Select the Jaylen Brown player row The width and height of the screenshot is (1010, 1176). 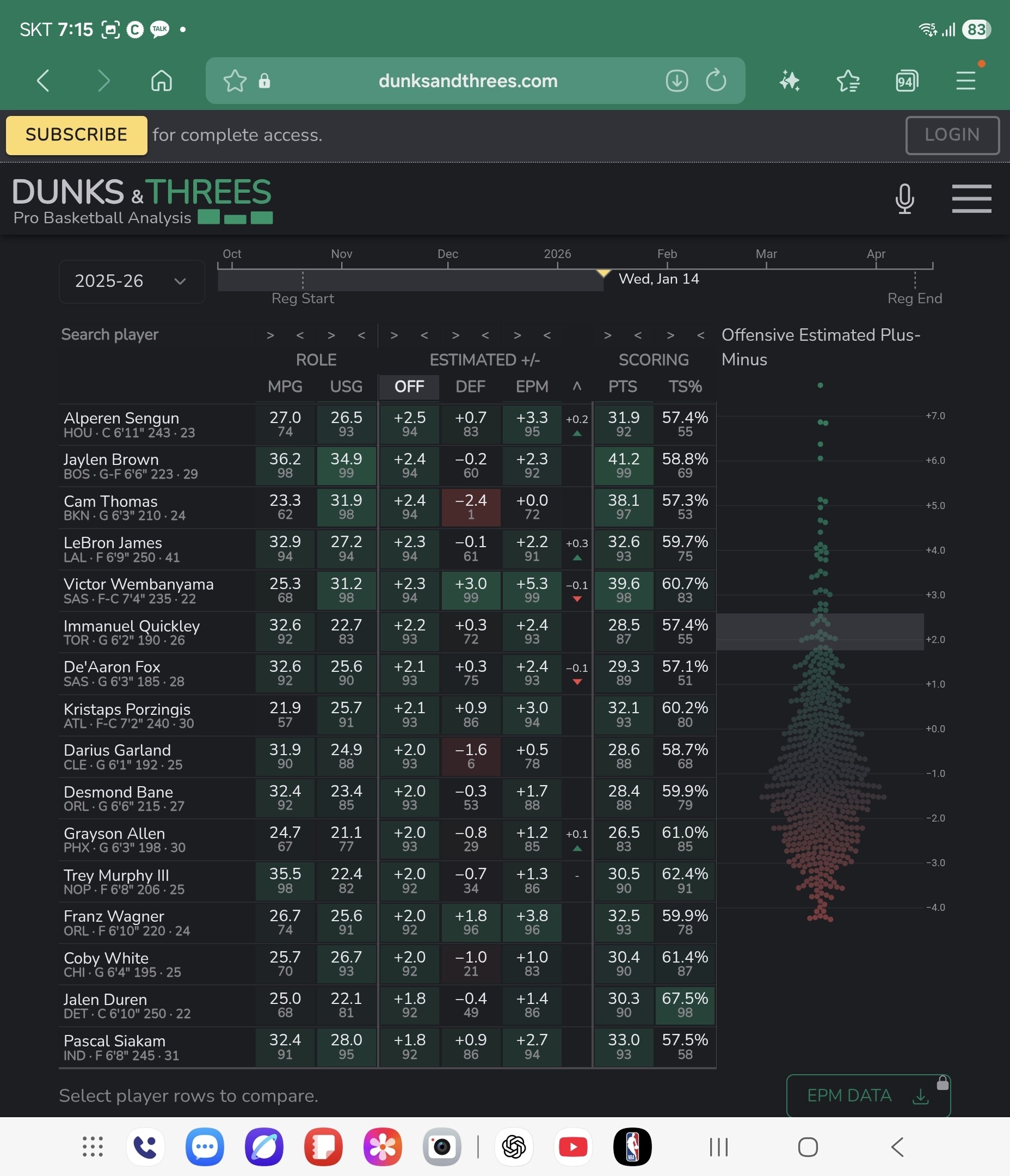pos(387,466)
